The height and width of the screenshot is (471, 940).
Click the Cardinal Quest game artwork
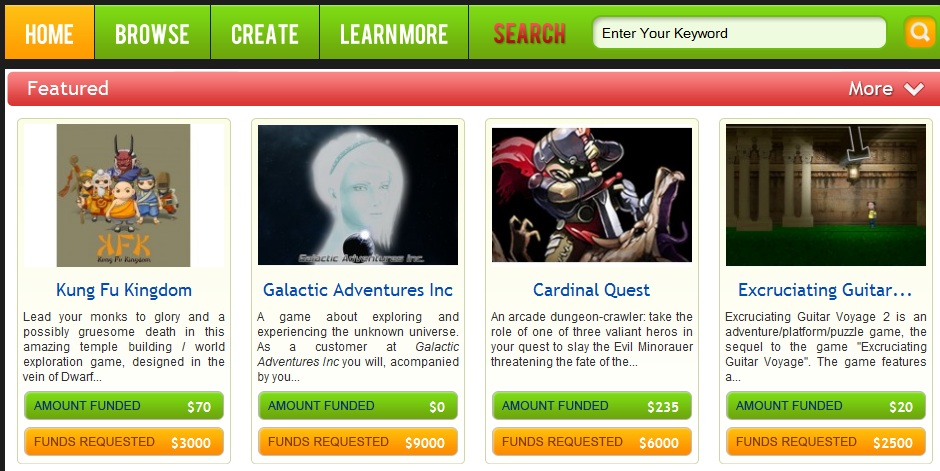click(x=592, y=195)
